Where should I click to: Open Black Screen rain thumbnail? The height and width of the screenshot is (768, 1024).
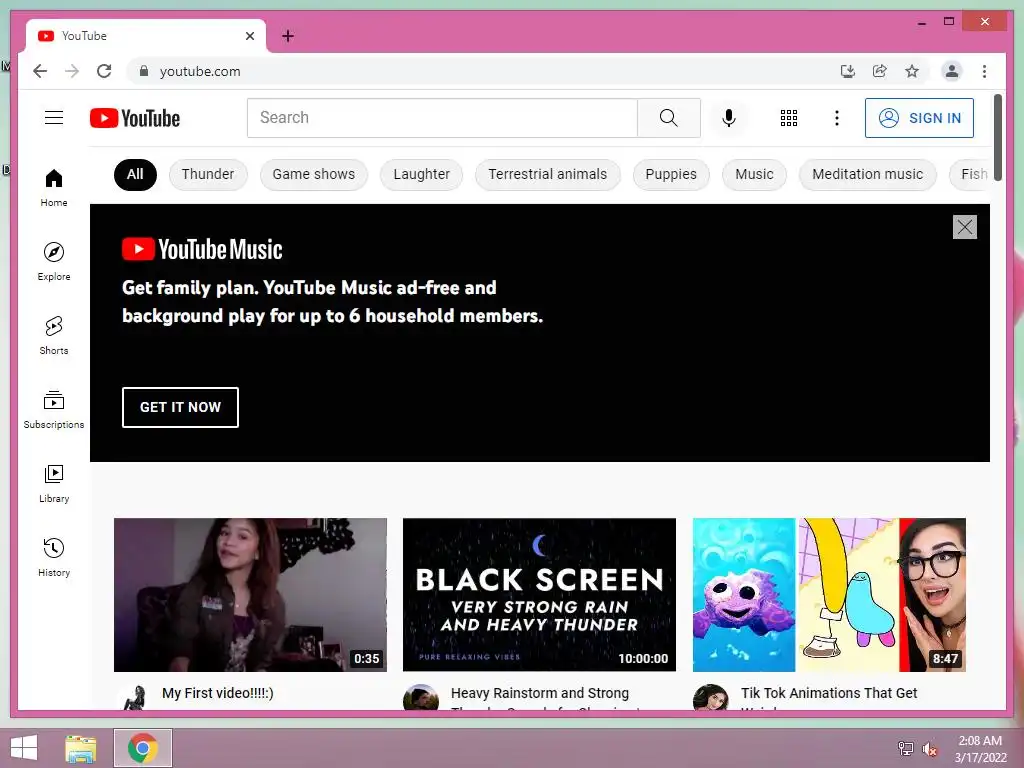pyautogui.click(x=539, y=595)
